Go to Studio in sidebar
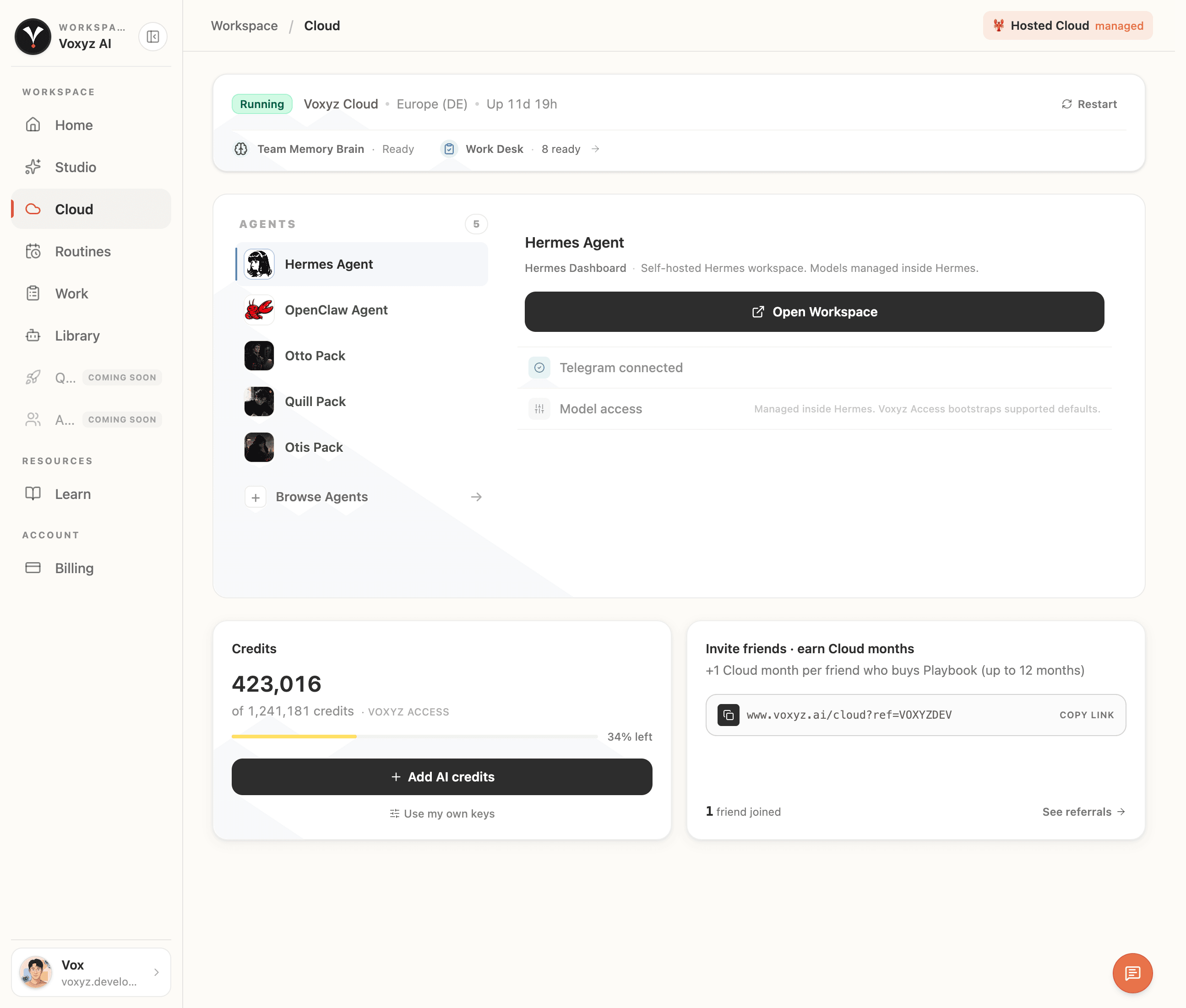The width and height of the screenshot is (1186, 1008). (91, 167)
